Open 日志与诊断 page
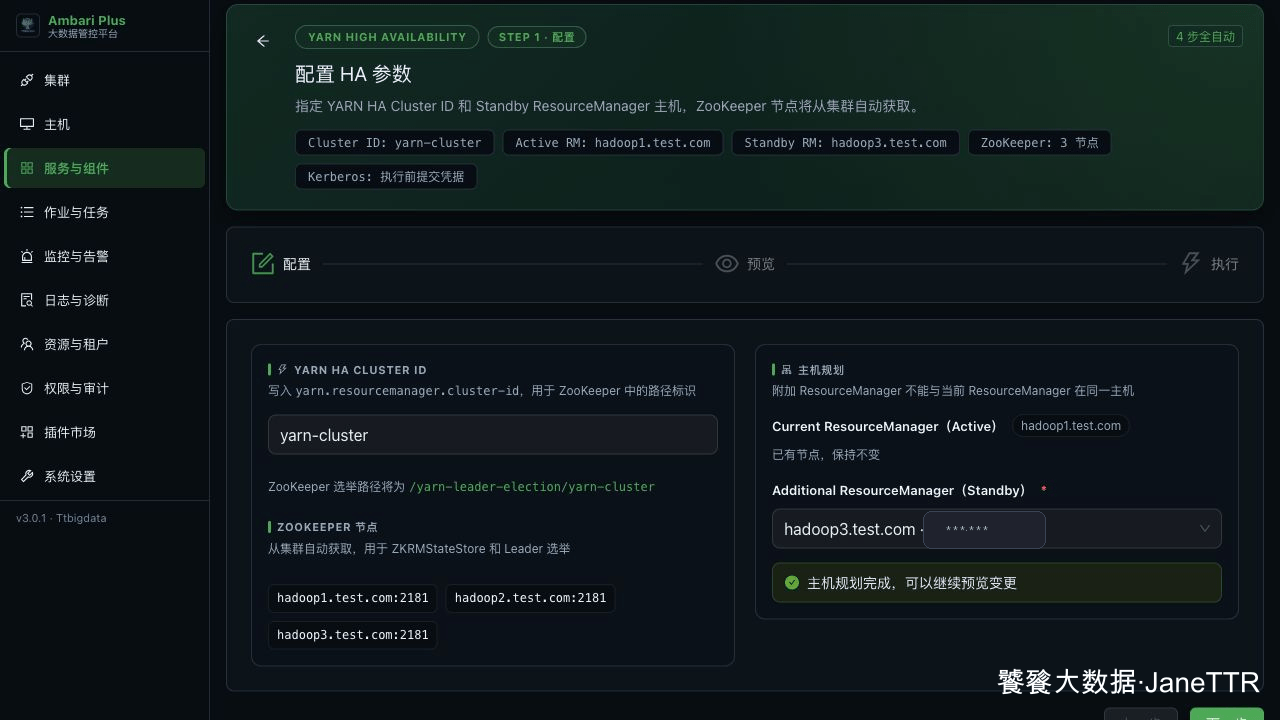1280x720 pixels. 105,300
